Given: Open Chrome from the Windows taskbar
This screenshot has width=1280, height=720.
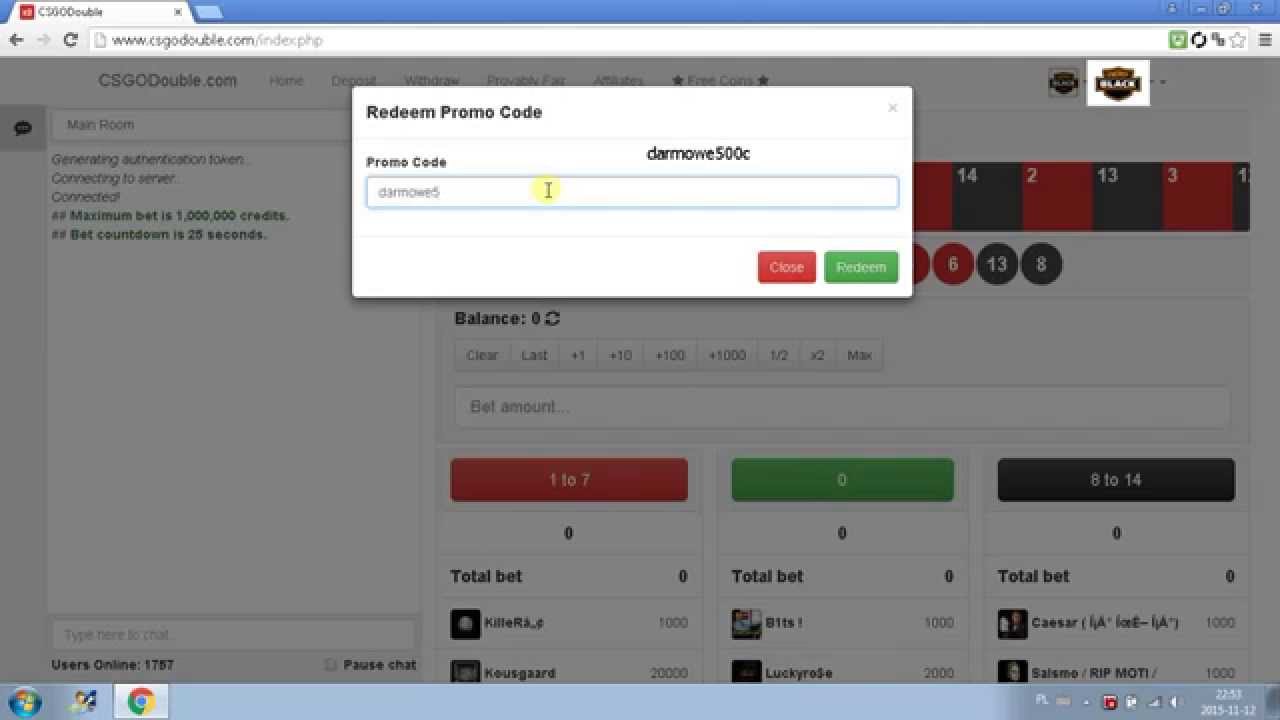Looking at the screenshot, I should click(x=141, y=702).
